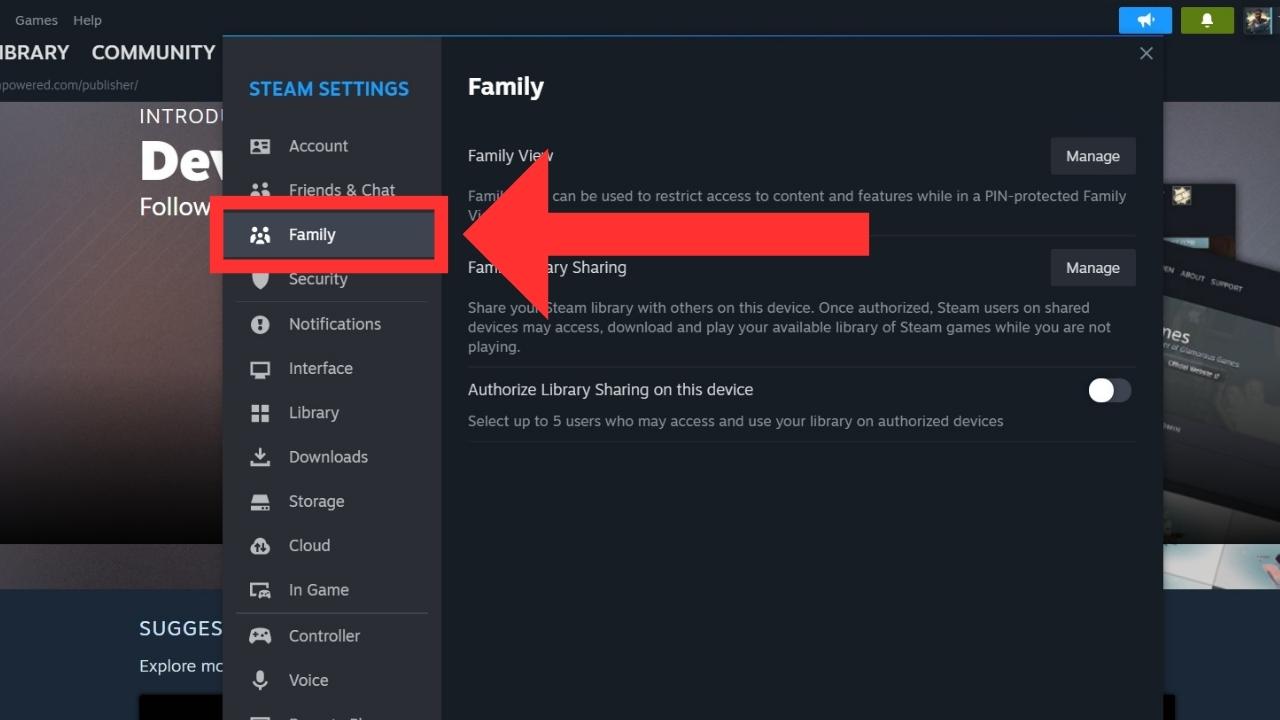The height and width of the screenshot is (720, 1280).
Task: Open the Games menu
Action: coord(35,19)
